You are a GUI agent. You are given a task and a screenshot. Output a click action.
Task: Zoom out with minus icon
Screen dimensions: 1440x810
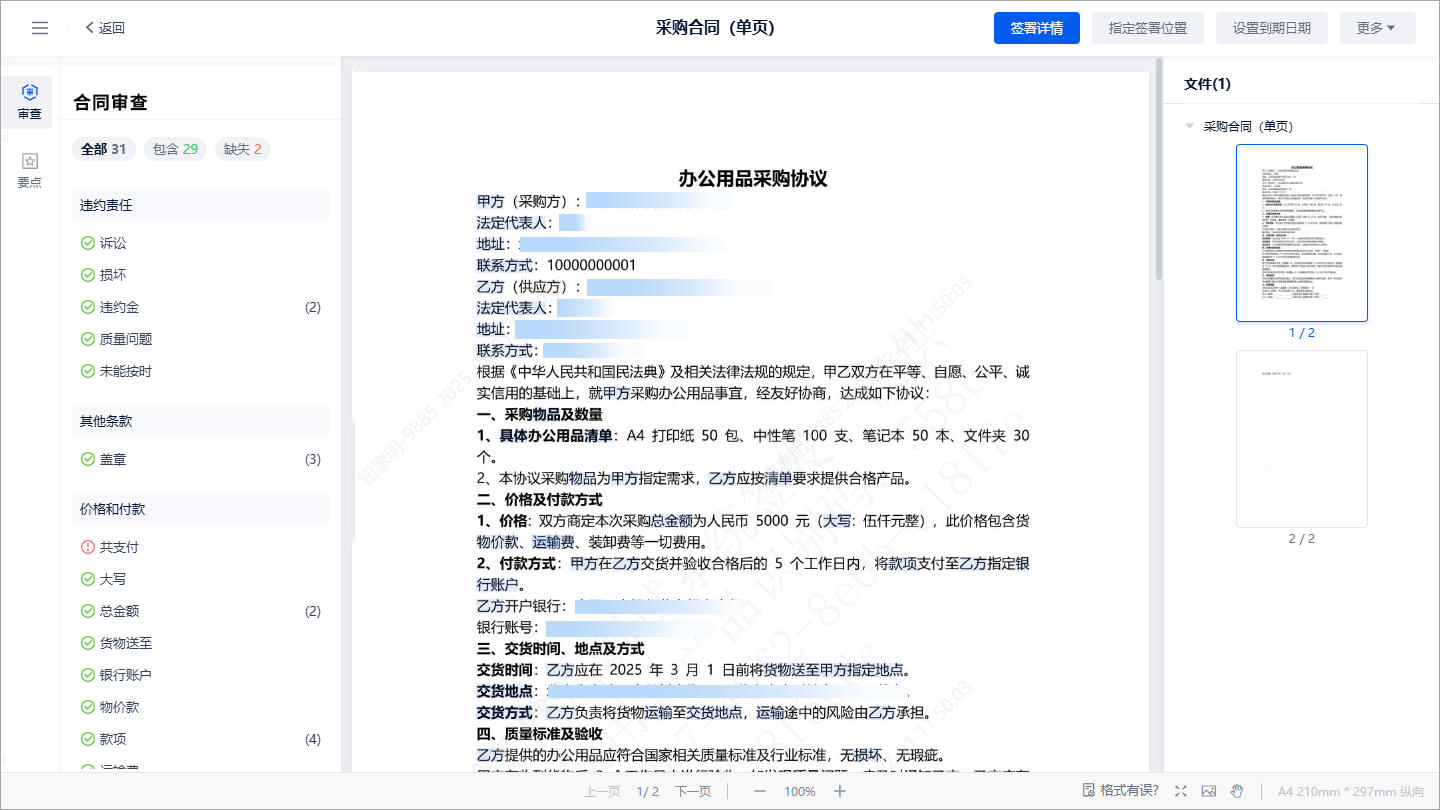[x=760, y=791]
